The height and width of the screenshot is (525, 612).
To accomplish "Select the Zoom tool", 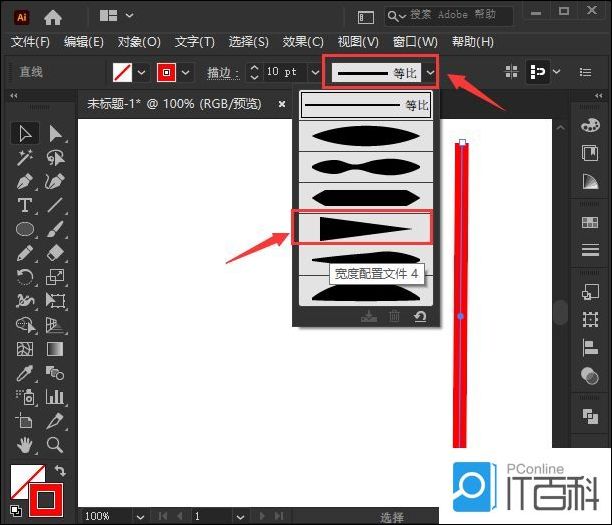I will tap(55, 445).
